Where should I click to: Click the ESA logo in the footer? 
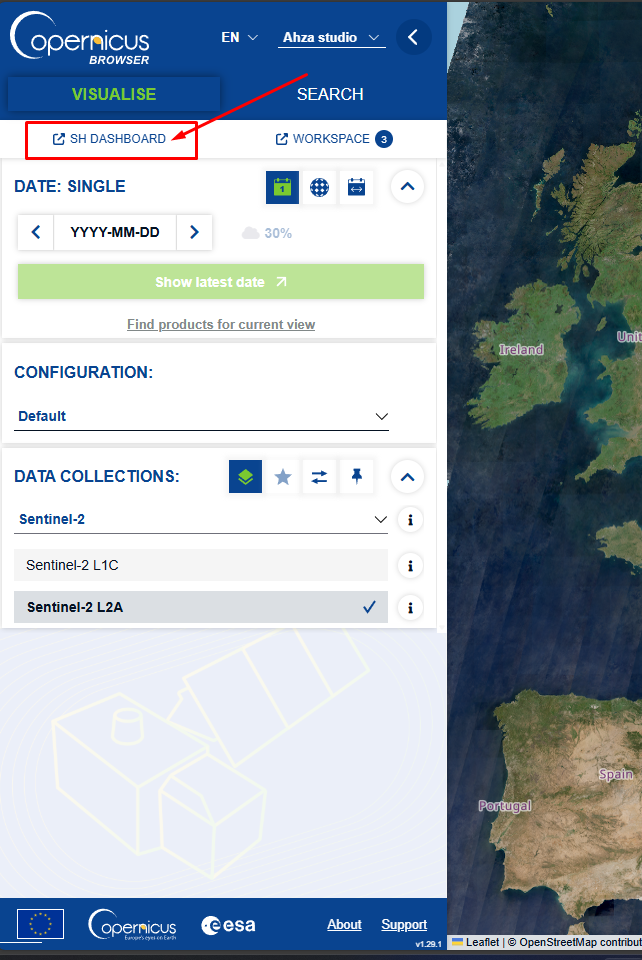click(x=228, y=925)
